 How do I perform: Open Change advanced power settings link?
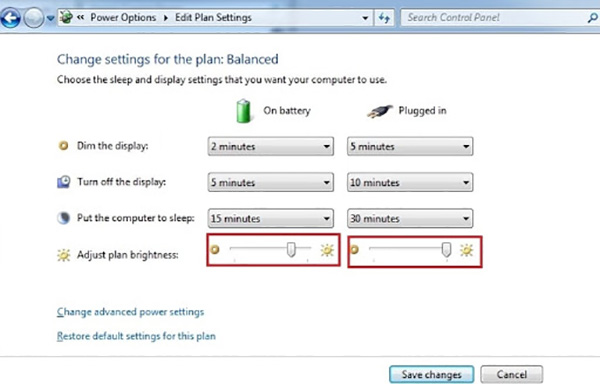[x=130, y=312]
